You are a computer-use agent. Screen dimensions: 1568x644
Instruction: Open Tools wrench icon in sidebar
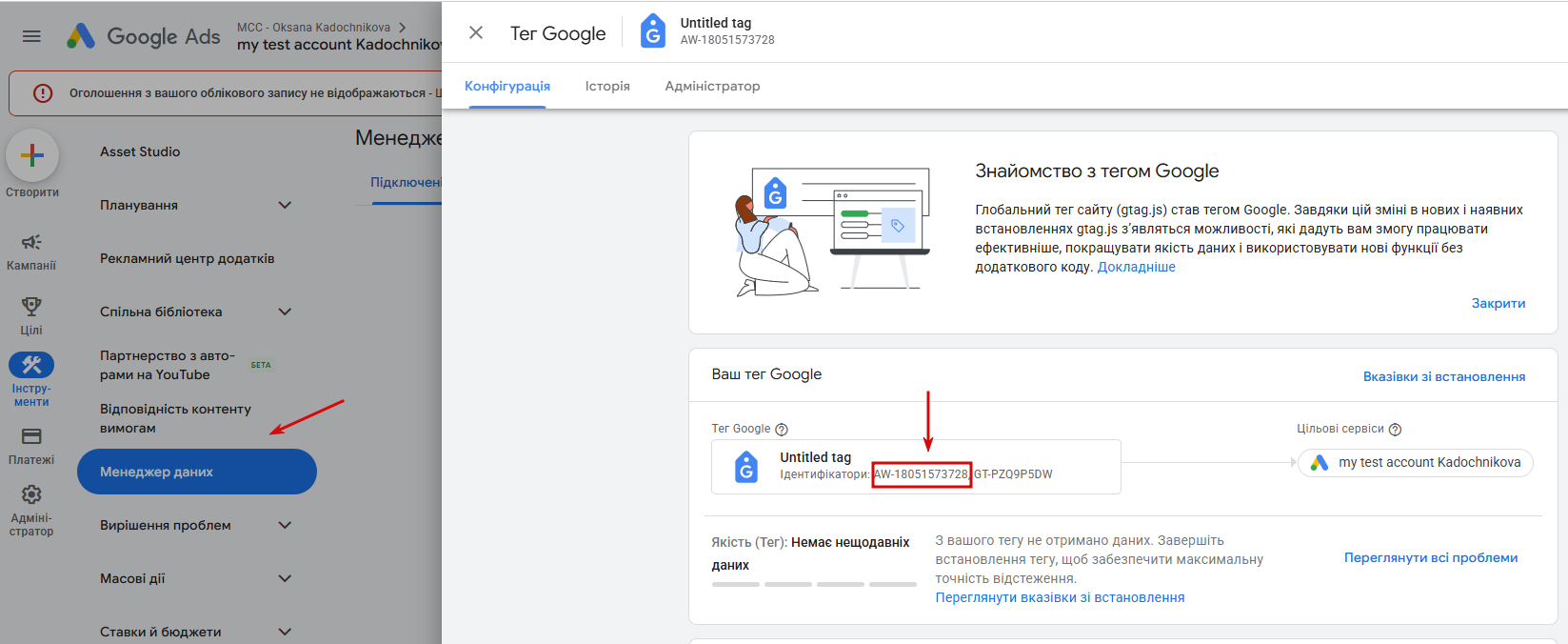[31, 365]
